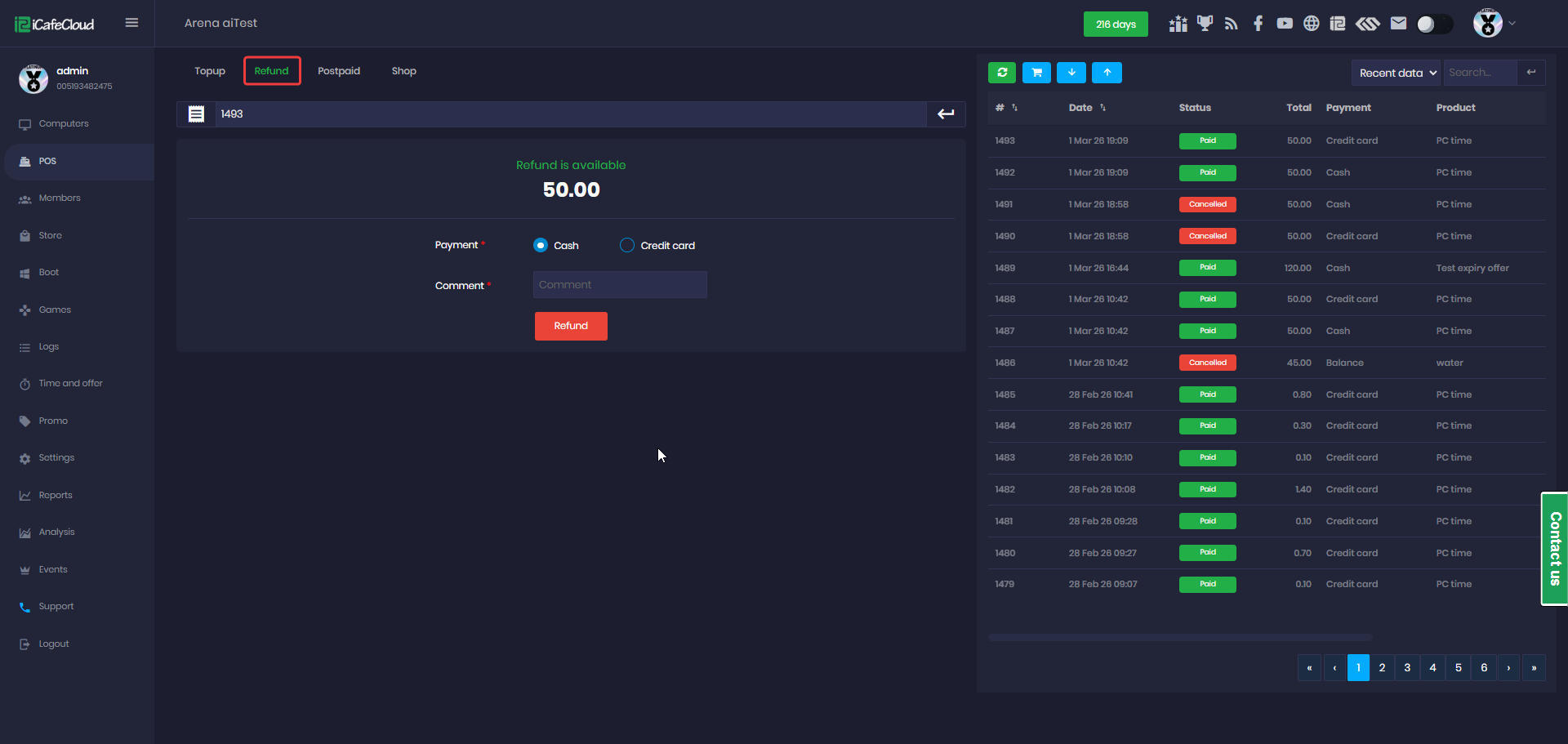Open Logs in the sidebar

coord(49,347)
